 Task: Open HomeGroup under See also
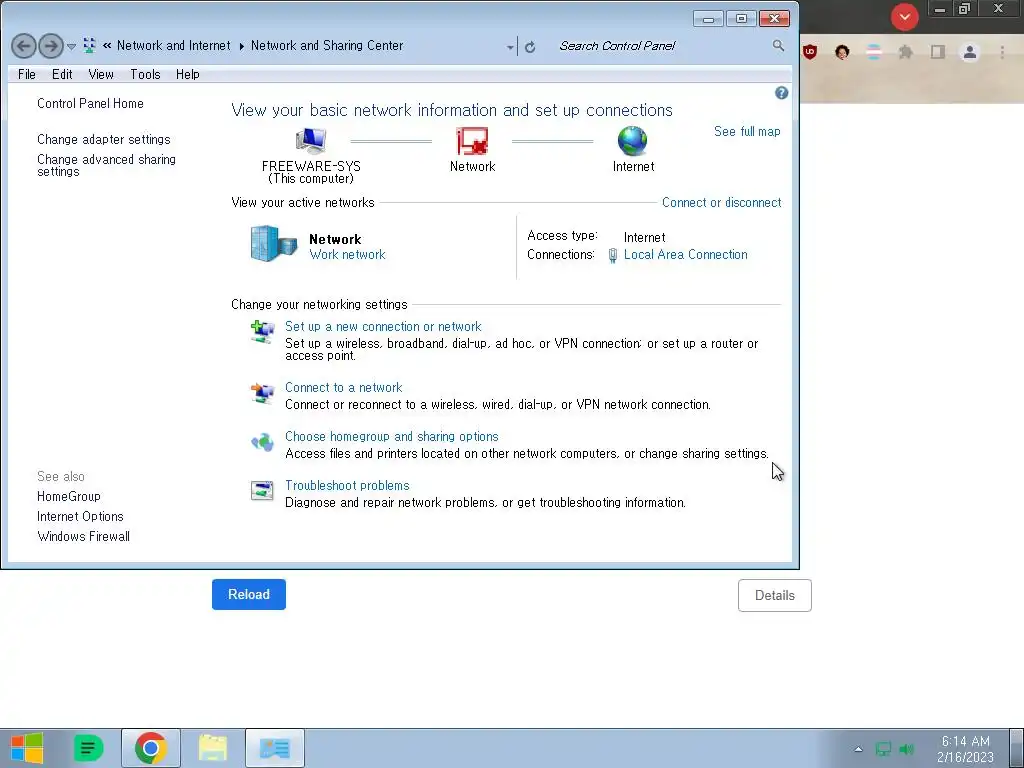click(x=69, y=496)
